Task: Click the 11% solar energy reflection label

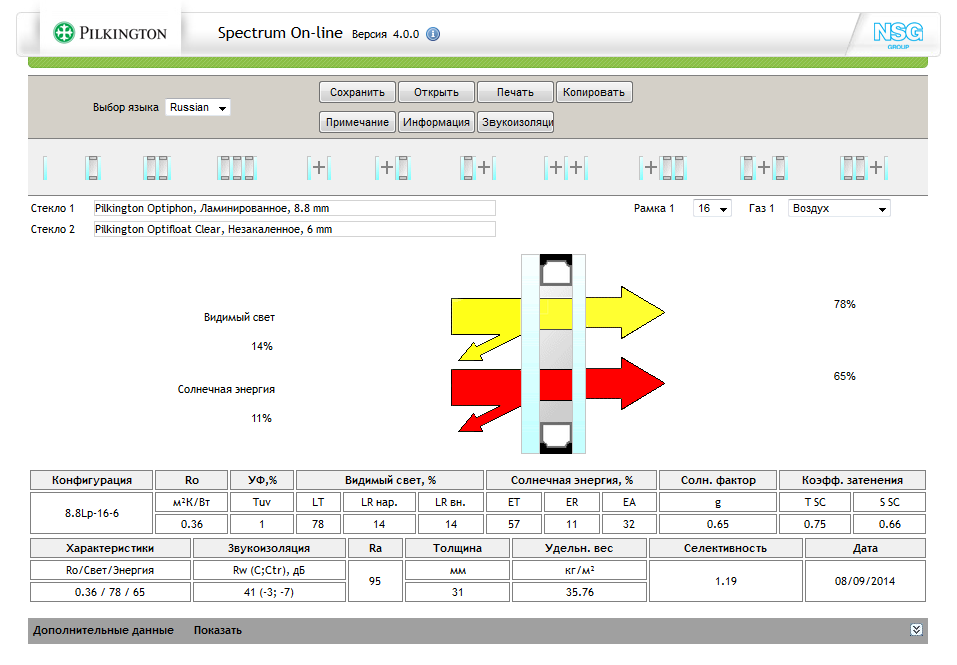Action: (x=261, y=419)
